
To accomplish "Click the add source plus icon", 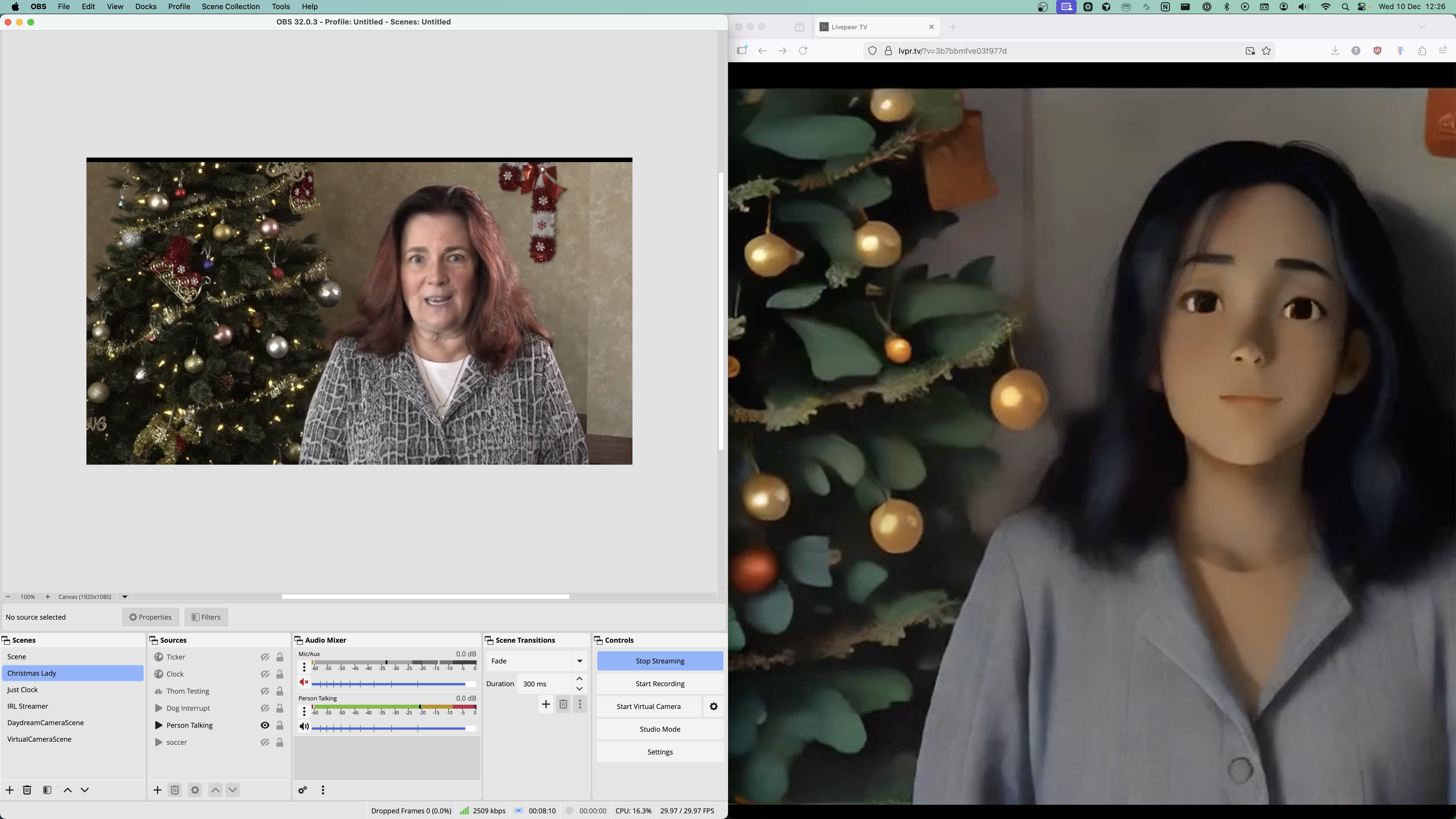I will coord(157,790).
